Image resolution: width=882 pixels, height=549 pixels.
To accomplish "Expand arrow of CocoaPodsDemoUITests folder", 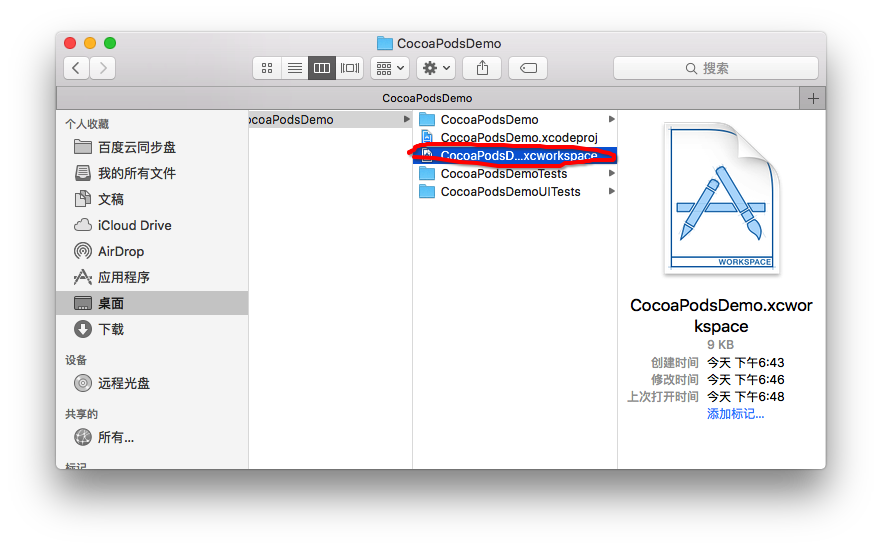I will [x=611, y=191].
